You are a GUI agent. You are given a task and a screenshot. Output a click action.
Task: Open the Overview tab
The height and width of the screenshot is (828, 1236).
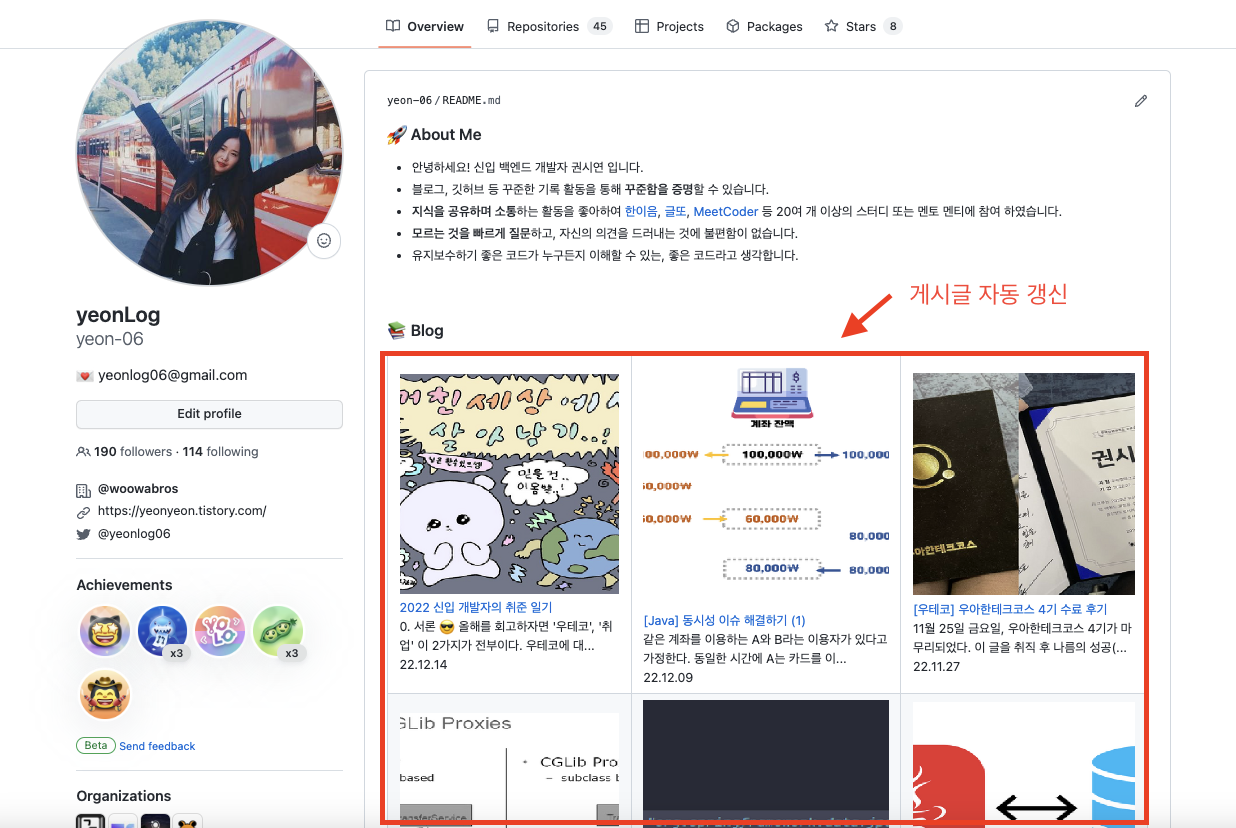(x=425, y=27)
